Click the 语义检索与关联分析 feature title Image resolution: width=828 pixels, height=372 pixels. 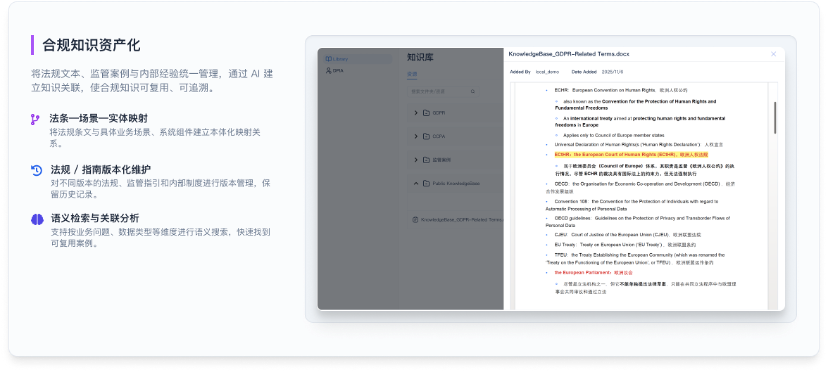pyautogui.click(x=95, y=218)
